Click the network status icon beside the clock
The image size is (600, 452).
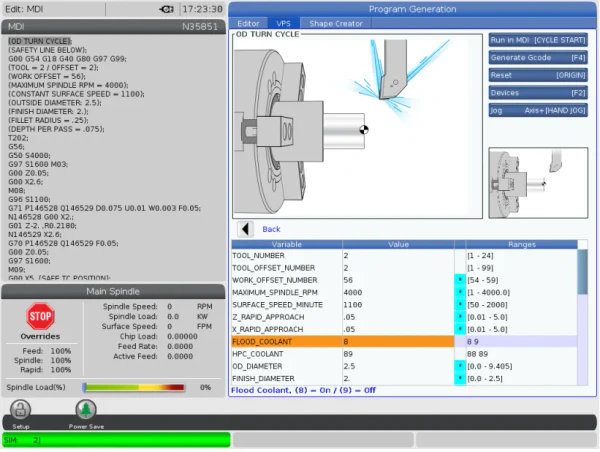point(167,9)
